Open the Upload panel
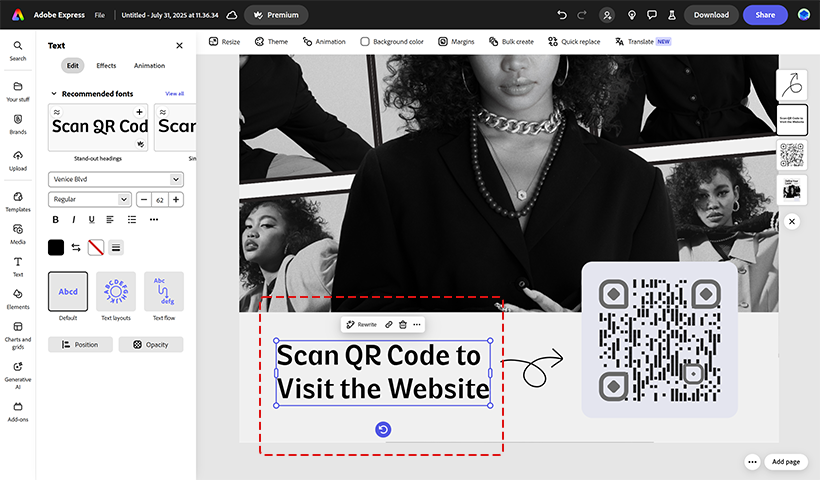The image size is (820, 480). [18, 161]
